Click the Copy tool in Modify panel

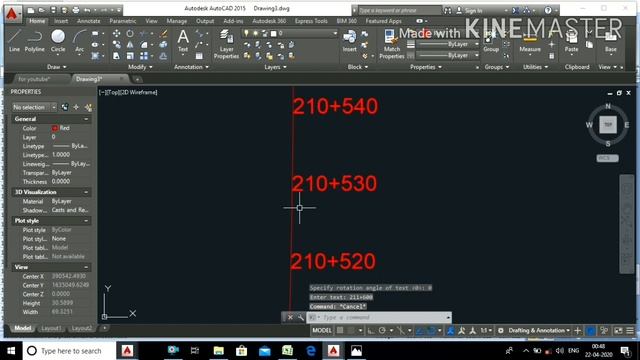coord(116,44)
